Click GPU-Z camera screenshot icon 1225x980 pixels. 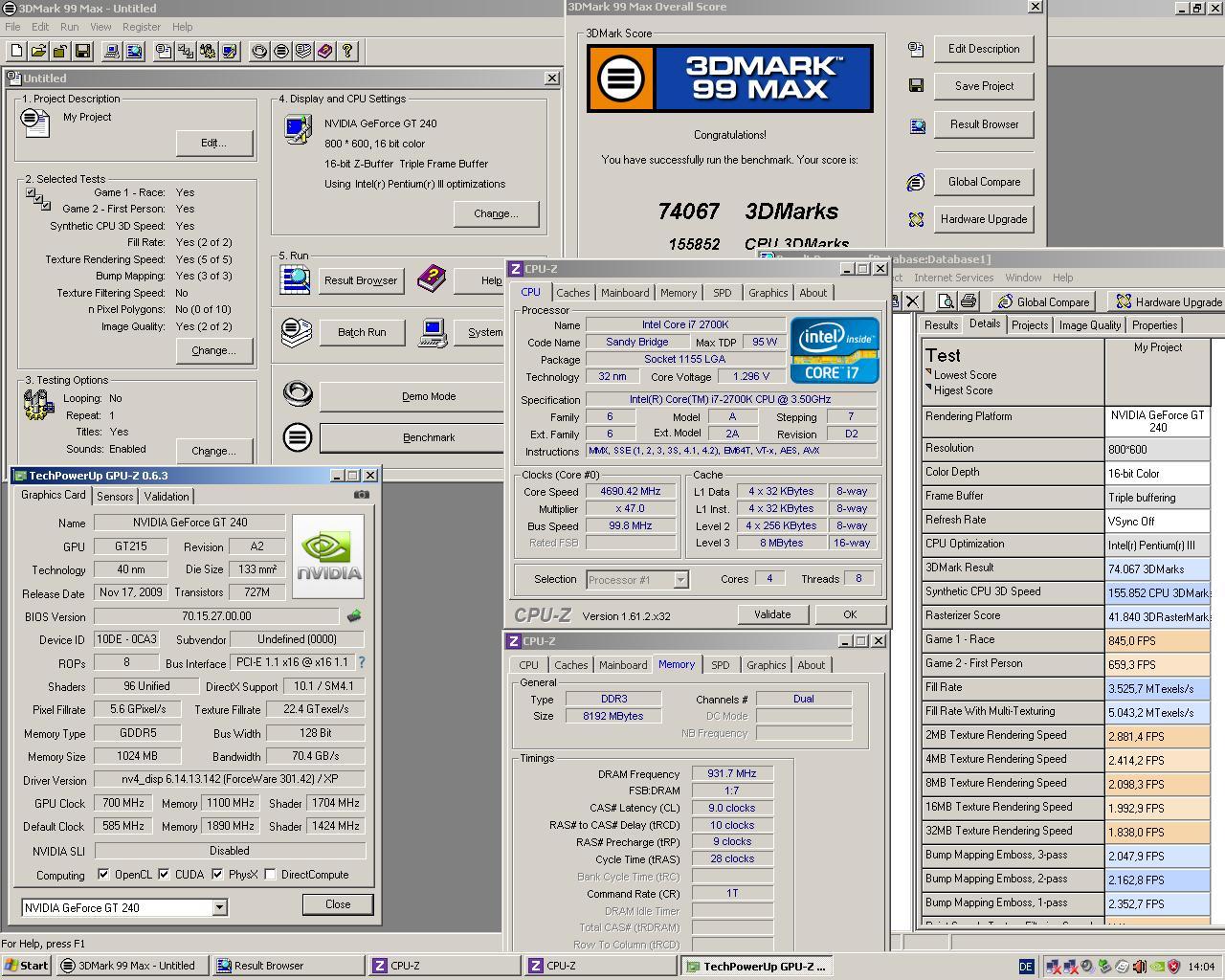[361, 495]
